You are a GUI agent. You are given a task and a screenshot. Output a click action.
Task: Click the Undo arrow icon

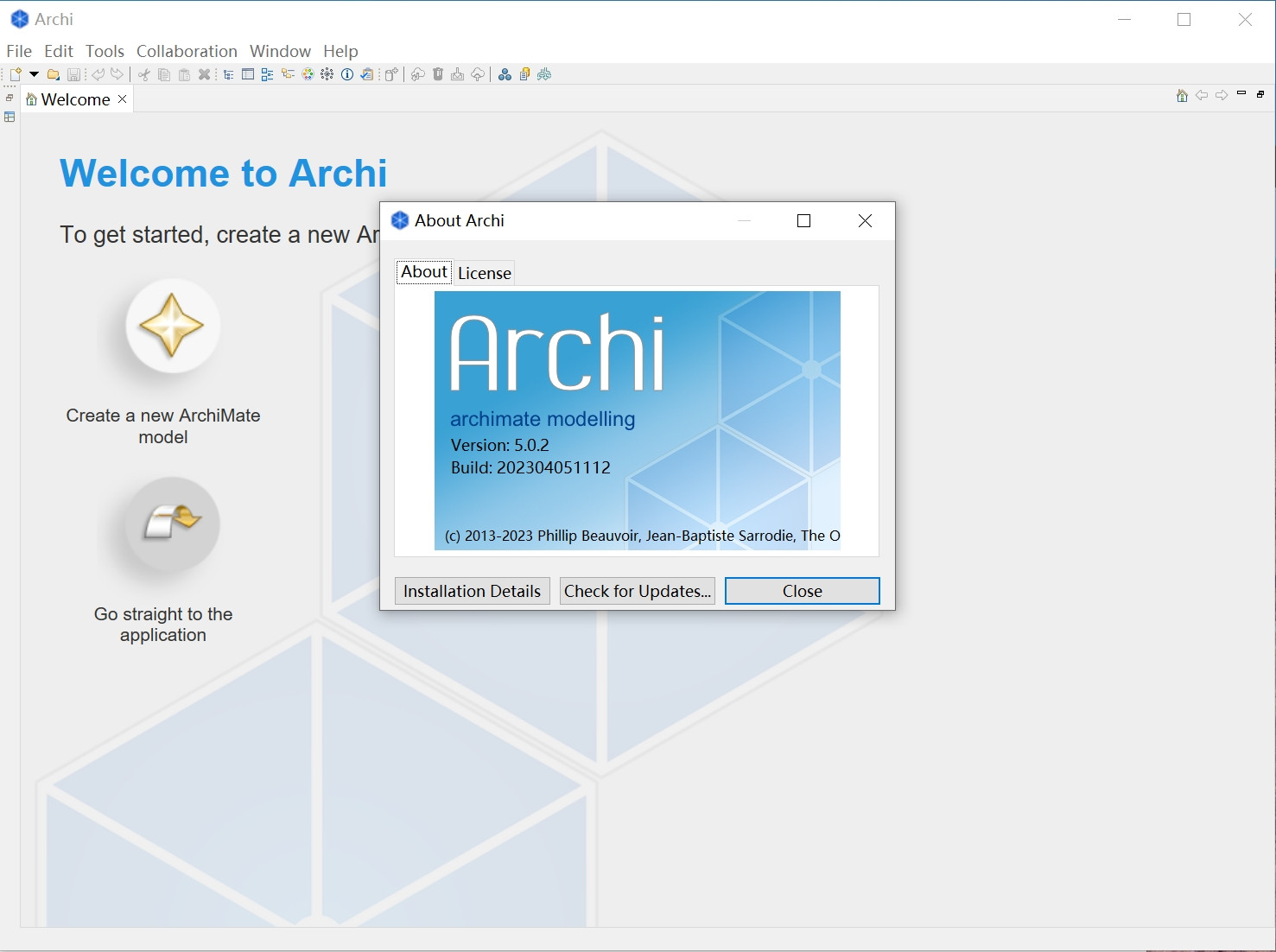point(98,74)
